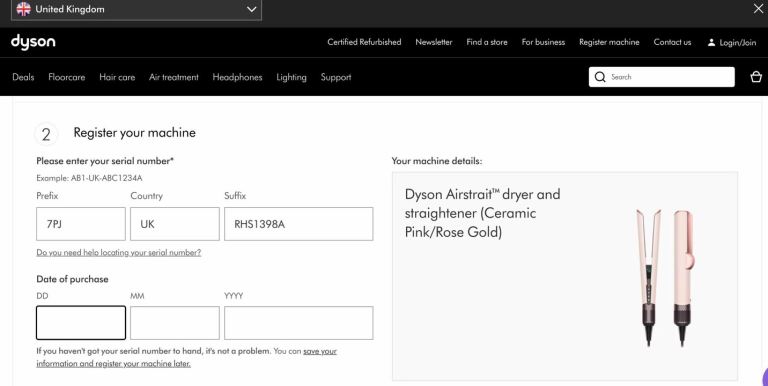Open the Floorcare menu
Screen dimensions: 768x386
tap(67, 77)
